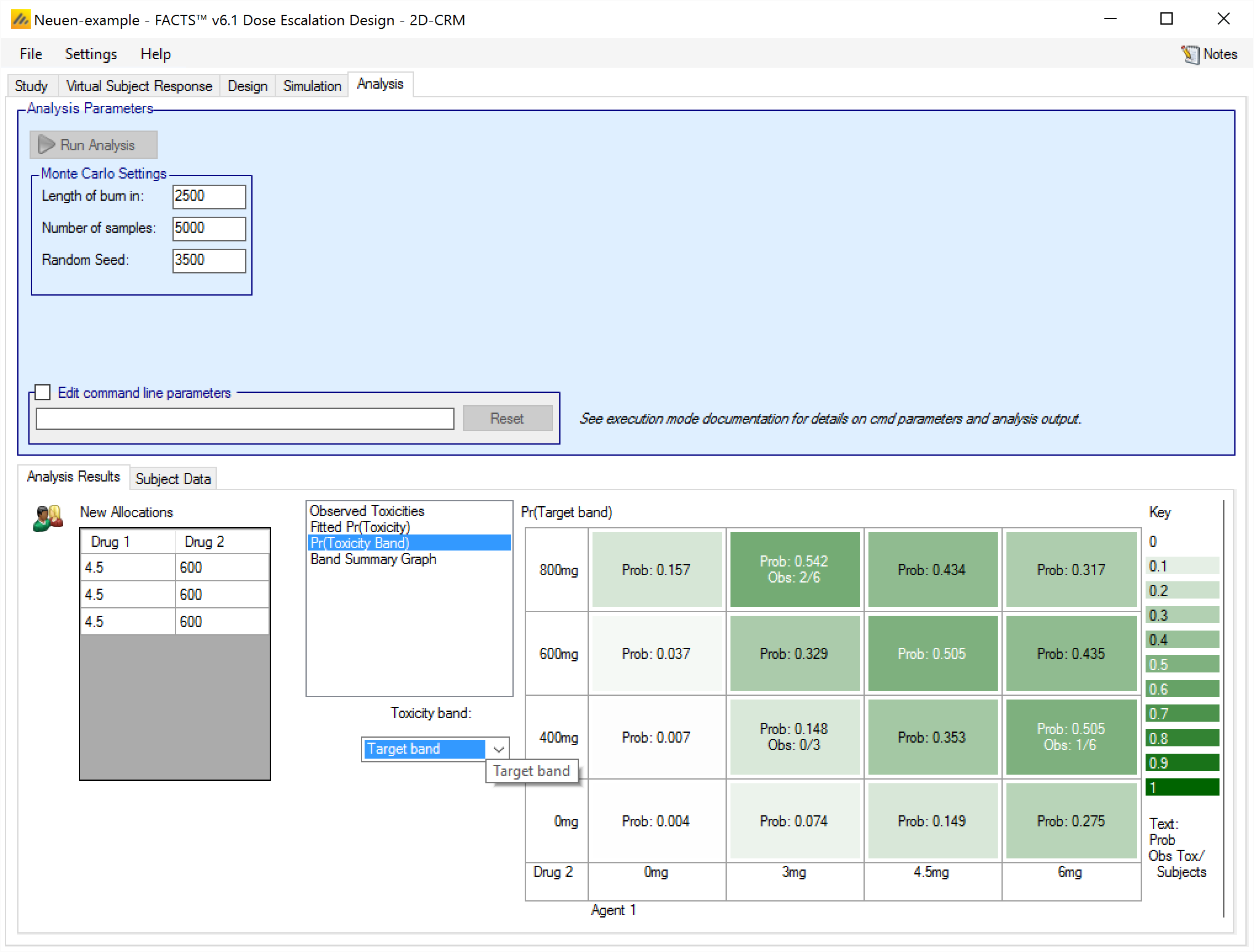
Task: Click the 0.5 key color swatch
Action: point(1183,664)
